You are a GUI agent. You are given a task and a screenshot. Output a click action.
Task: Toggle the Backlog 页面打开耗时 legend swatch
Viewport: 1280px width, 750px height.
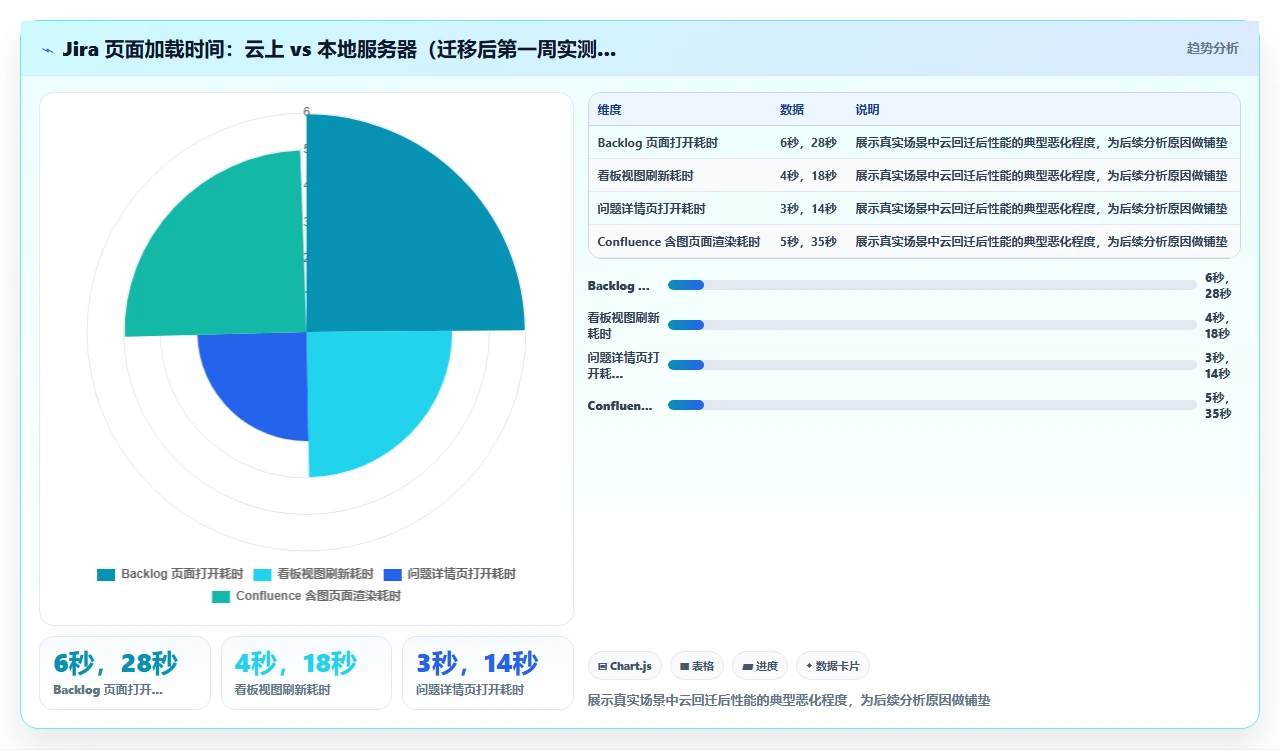tap(106, 574)
